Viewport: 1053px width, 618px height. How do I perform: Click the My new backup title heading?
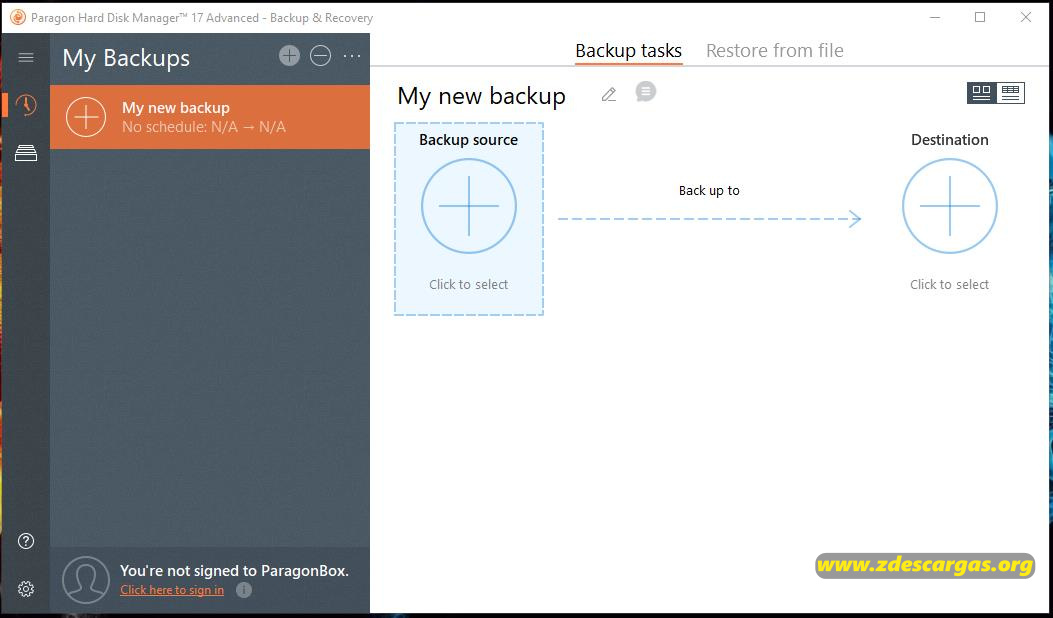pyautogui.click(x=482, y=96)
